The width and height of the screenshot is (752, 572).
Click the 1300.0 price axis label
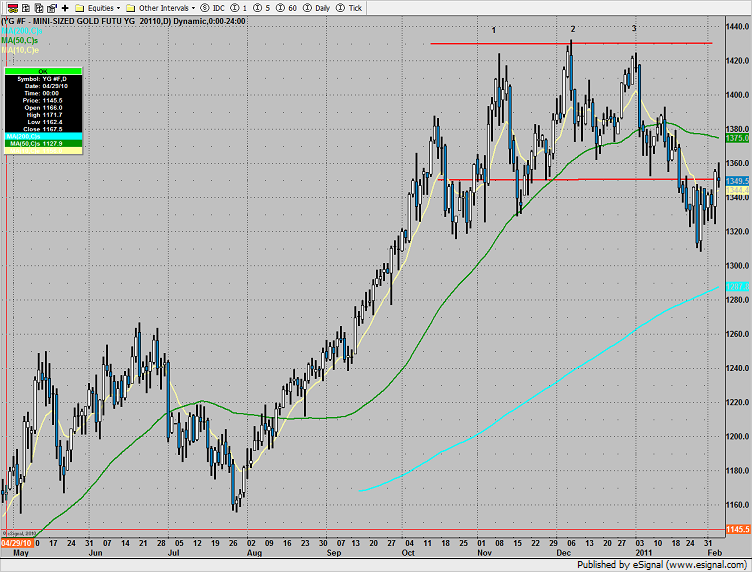[738, 266]
